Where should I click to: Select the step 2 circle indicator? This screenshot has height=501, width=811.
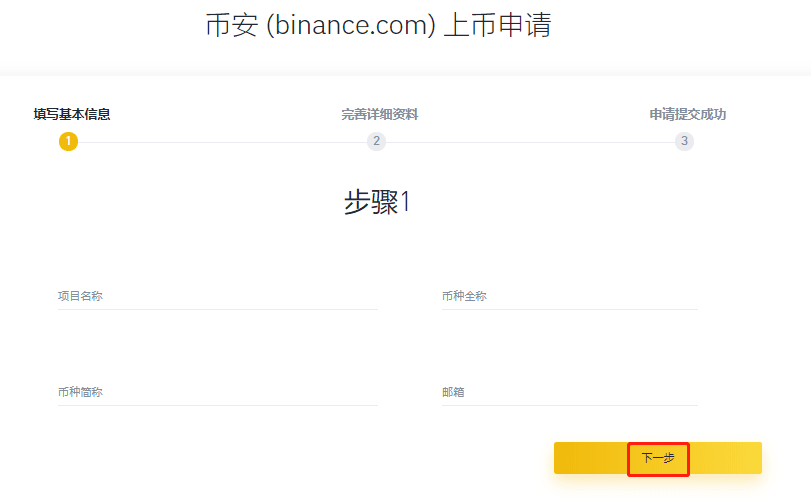pyautogui.click(x=377, y=141)
